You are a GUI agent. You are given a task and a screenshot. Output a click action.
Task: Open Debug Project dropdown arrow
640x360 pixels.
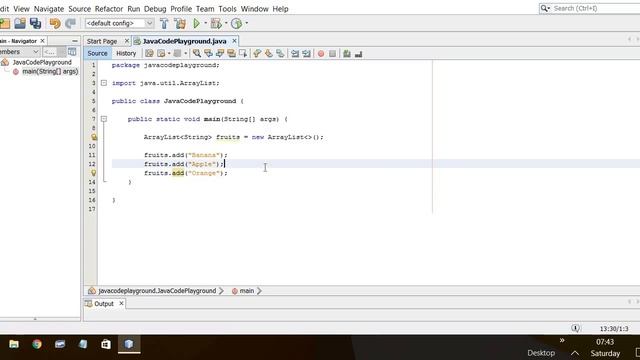(x=226, y=23)
